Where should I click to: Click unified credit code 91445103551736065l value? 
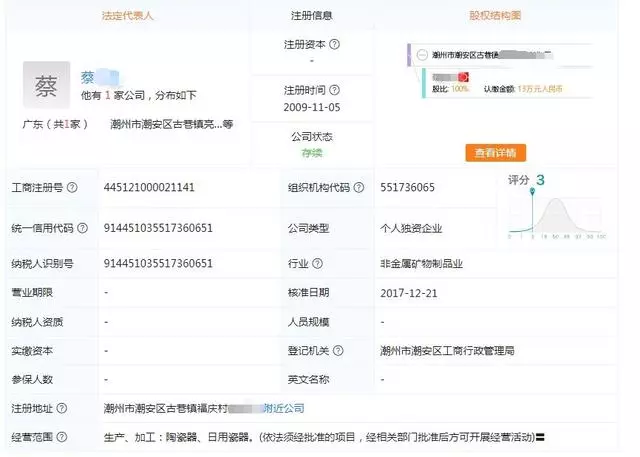(x=158, y=228)
